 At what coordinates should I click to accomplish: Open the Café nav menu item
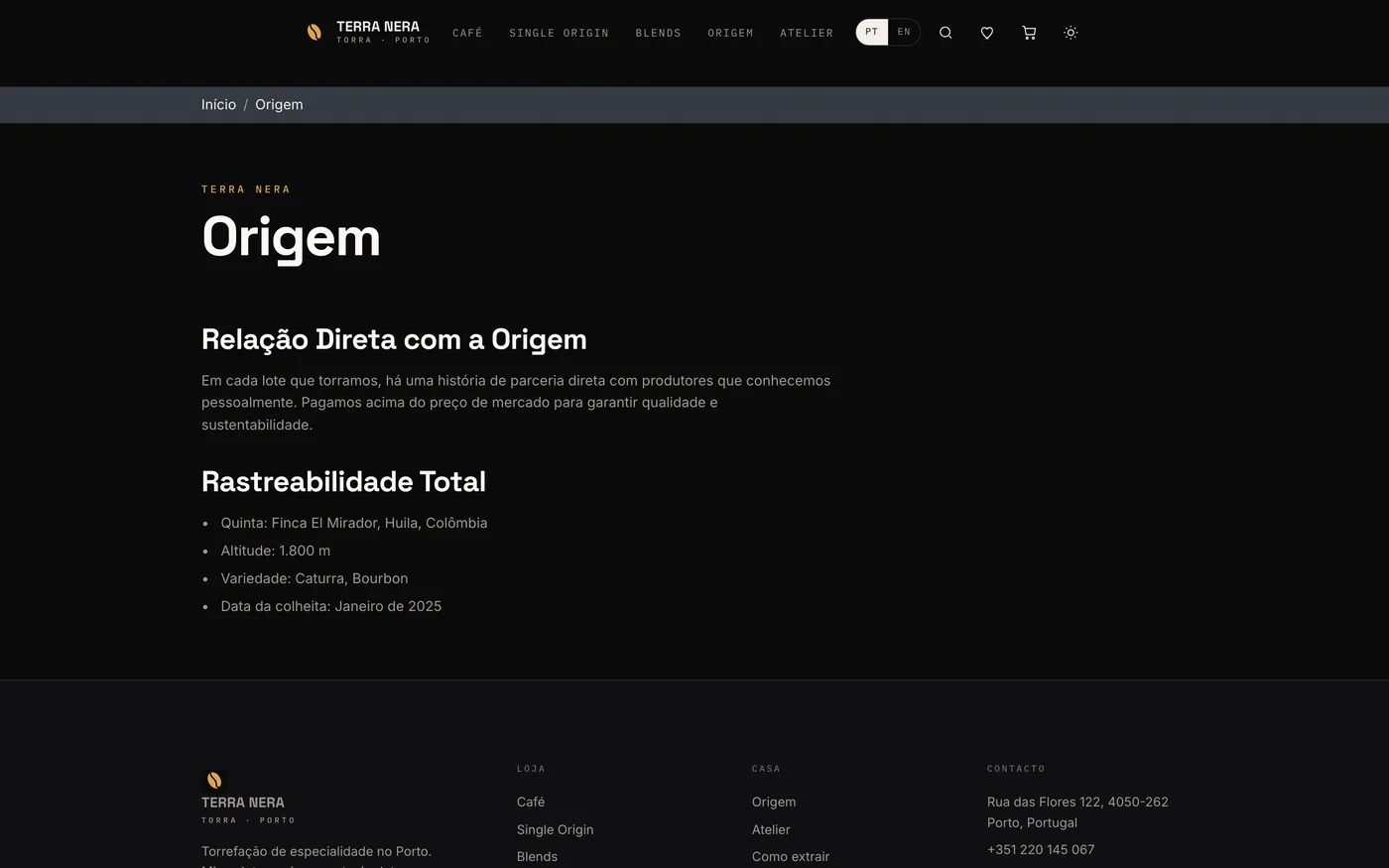pyautogui.click(x=467, y=33)
